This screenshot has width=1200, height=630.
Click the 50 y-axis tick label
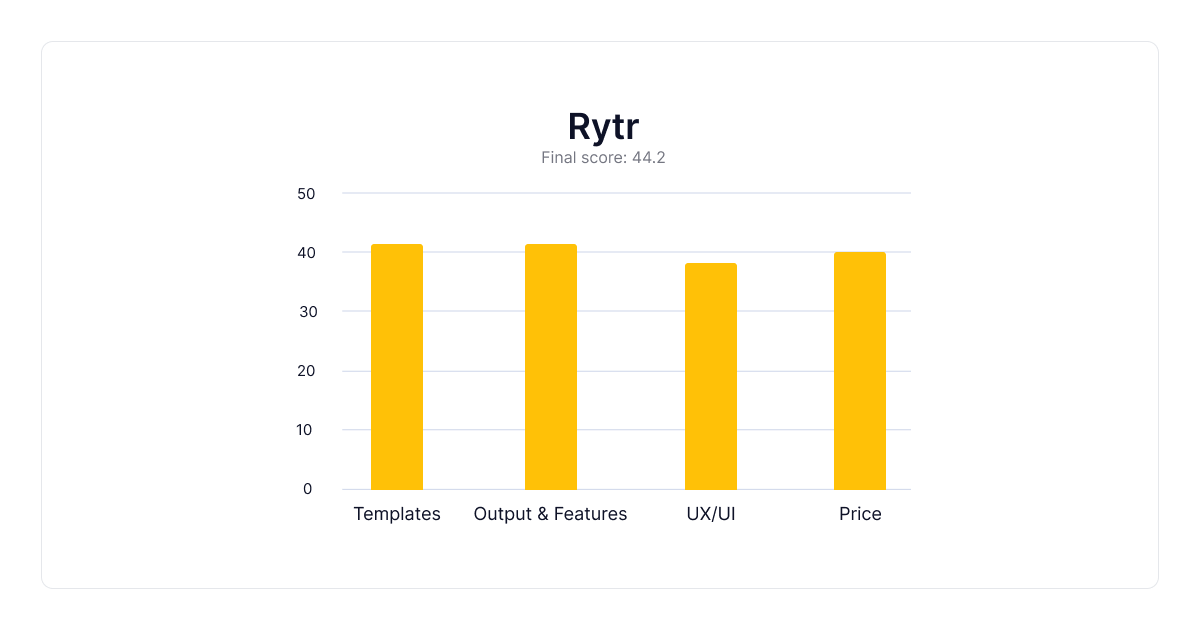tap(306, 194)
